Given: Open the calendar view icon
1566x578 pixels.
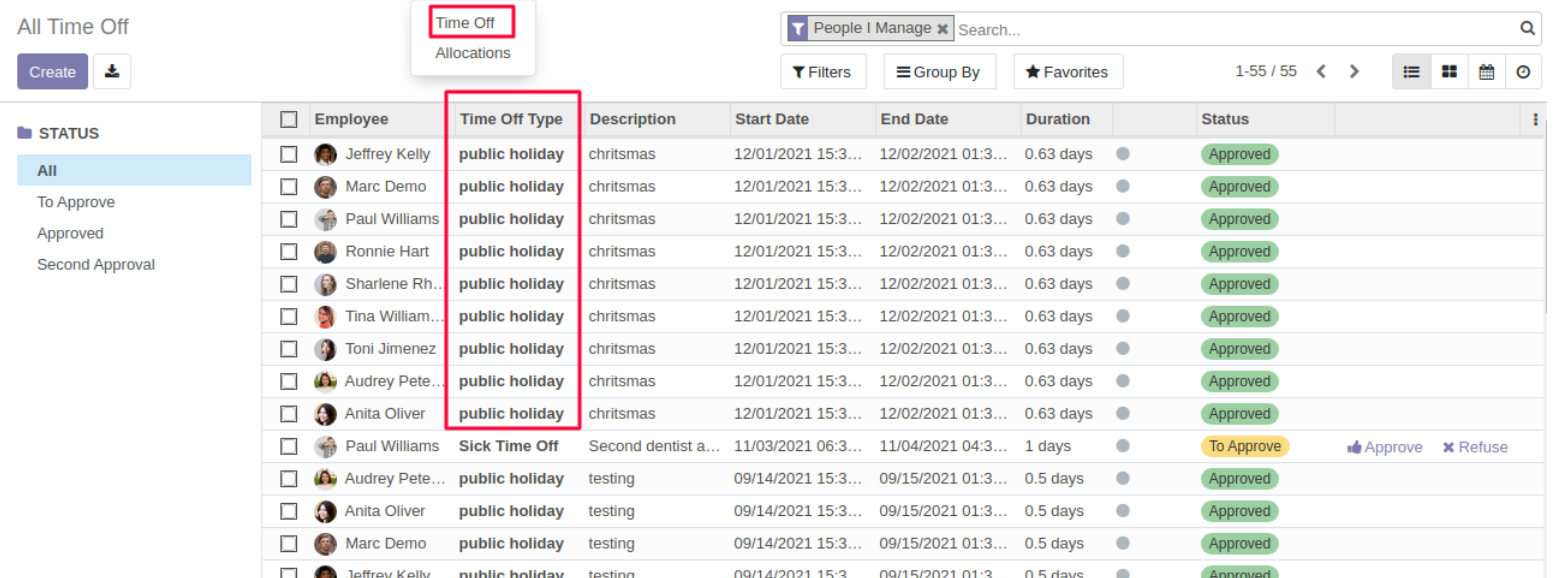Looking at the screenshot, I should click(x=1486, y=72).
